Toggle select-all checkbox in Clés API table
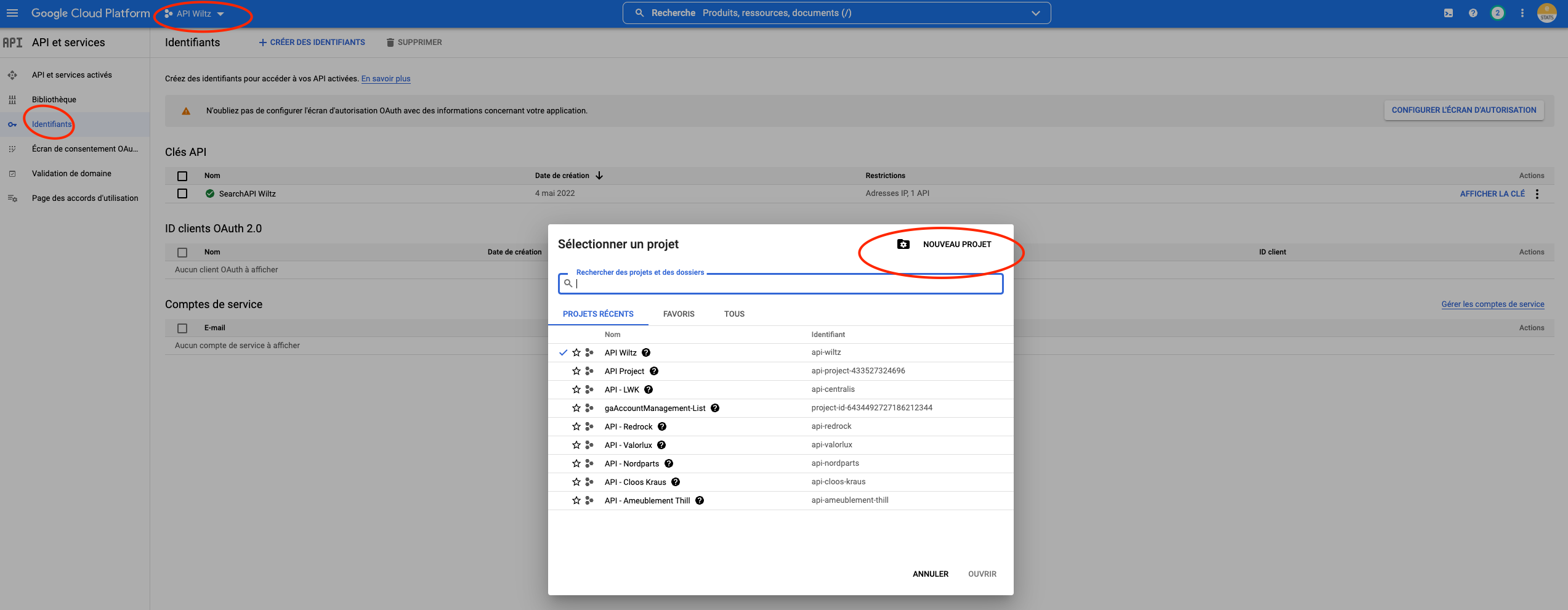Viewport: 1568px width, 610px height. [x=182, y=176]
